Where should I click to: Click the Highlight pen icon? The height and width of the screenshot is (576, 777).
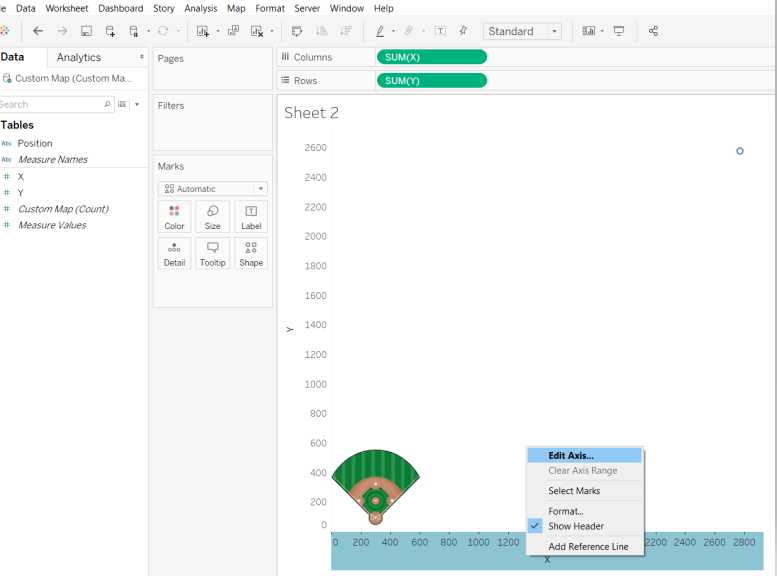[x=380, y=31]
